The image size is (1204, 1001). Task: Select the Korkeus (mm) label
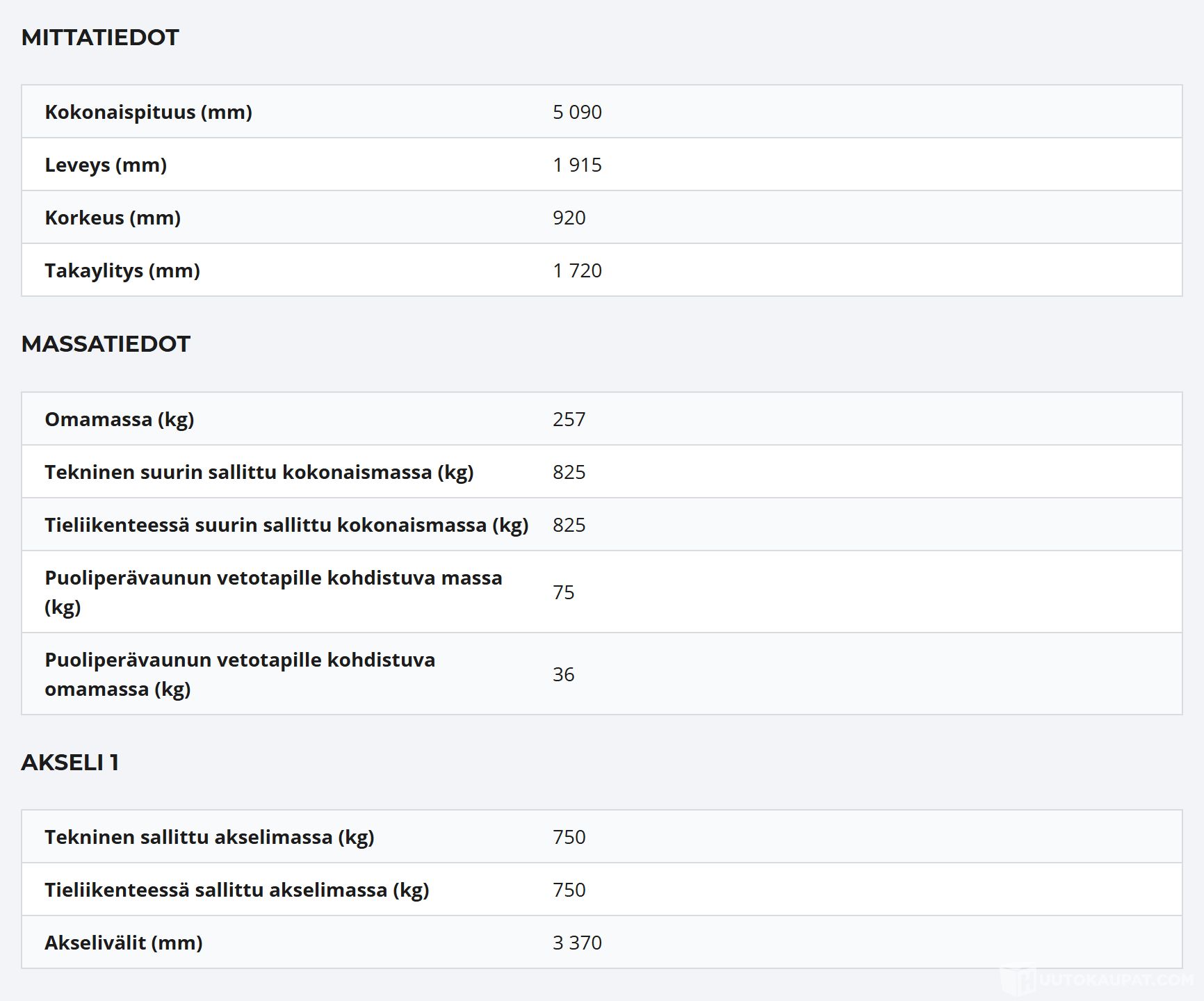pyautogui.click(x=113, y=218)
